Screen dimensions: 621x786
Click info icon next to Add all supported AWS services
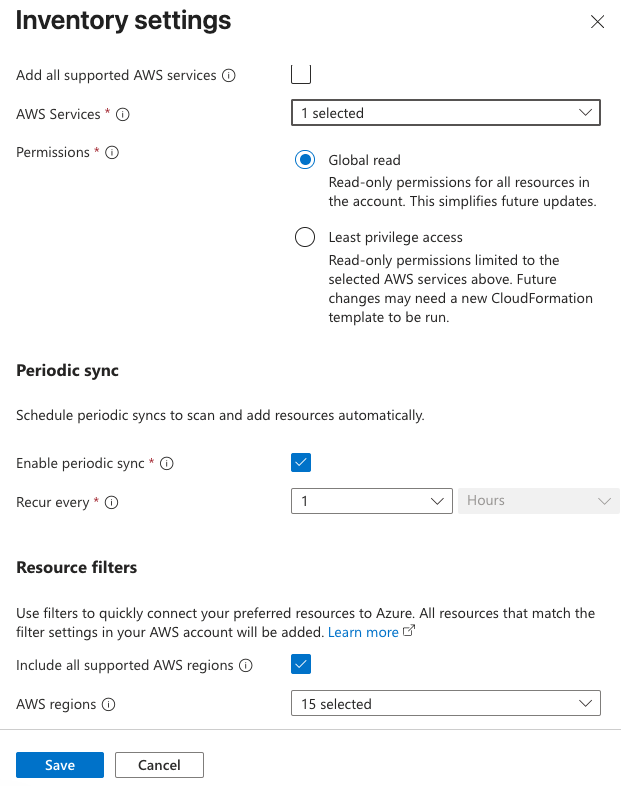(x=229, y=75)
